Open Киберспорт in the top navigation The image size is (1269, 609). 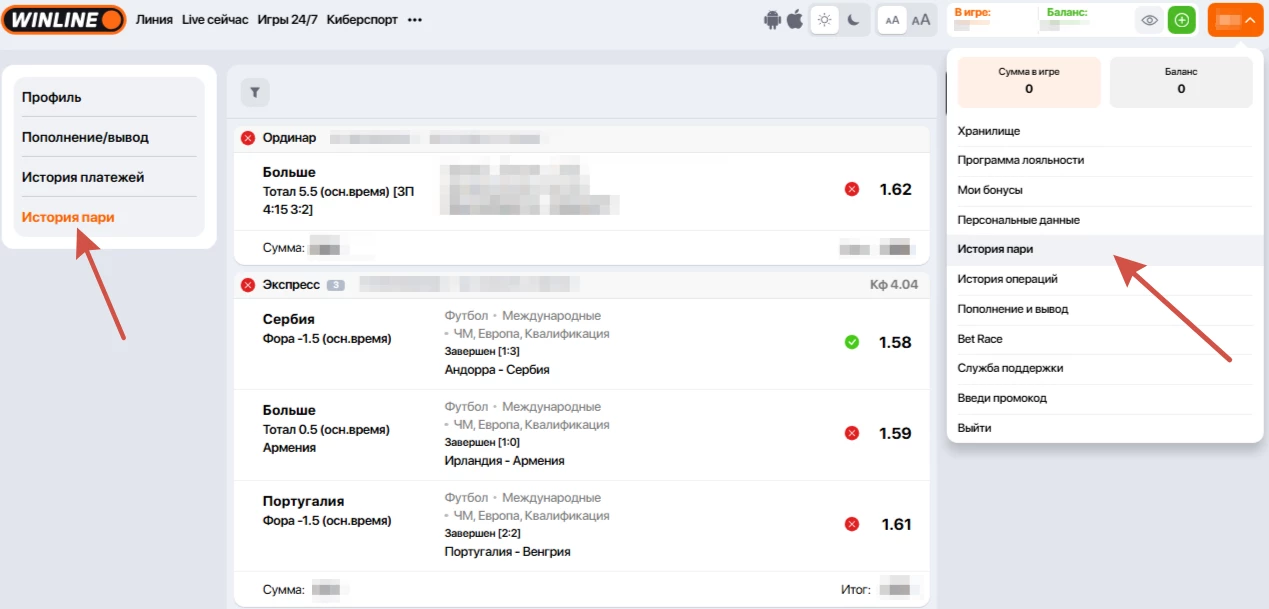(x=362, y=20)
